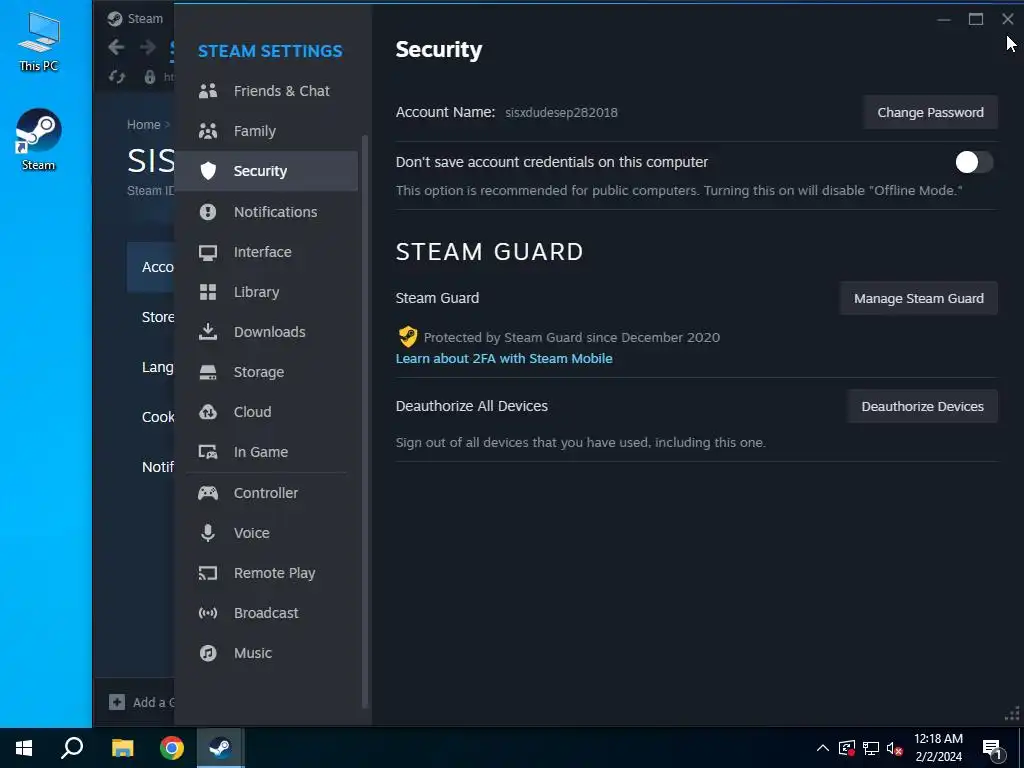
Task: Click the Broadcast signal icon
Action: pyautogui.click(x=208, y=613)
